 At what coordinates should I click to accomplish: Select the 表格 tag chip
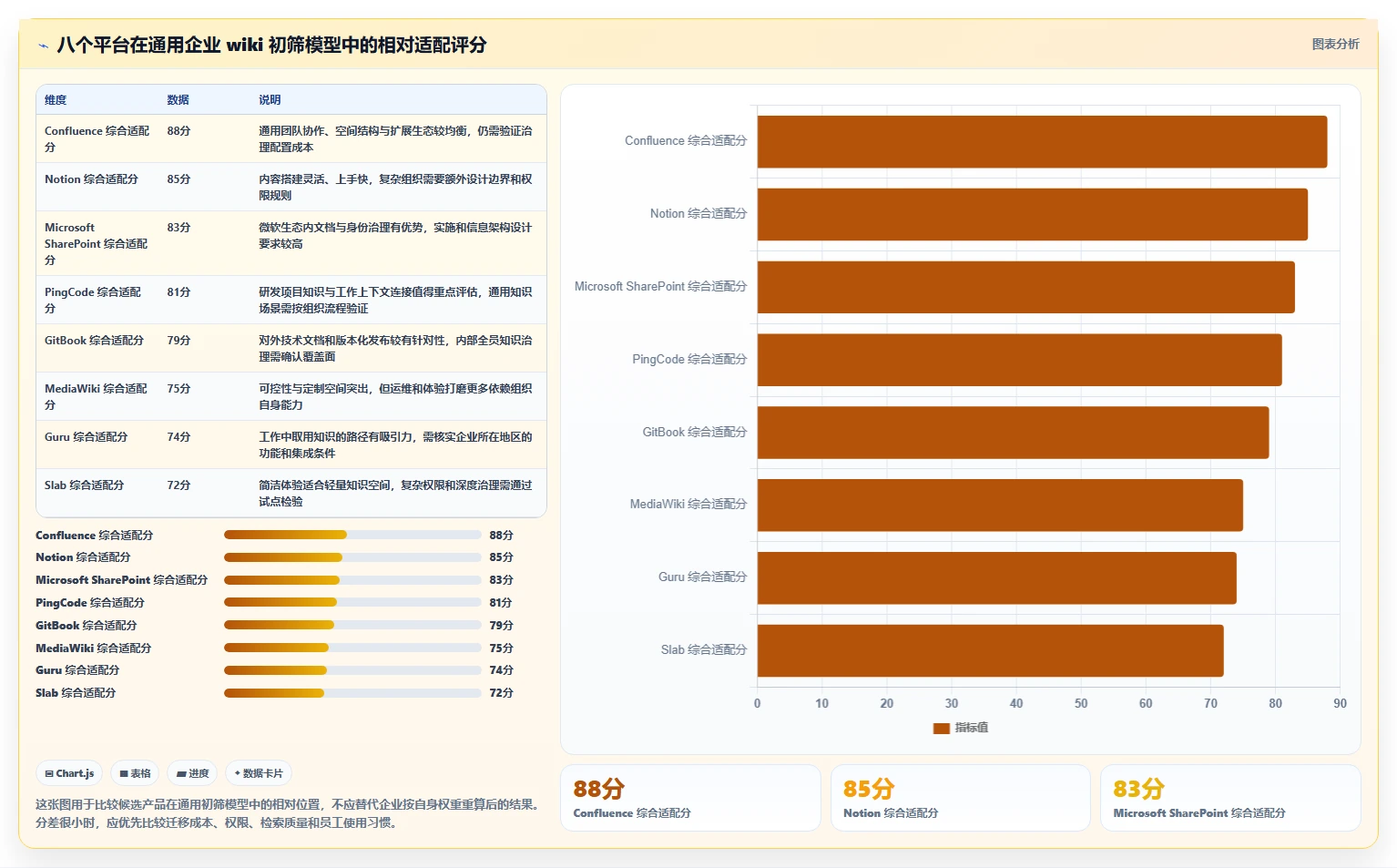pyautogui.click(x=135, y=773)
